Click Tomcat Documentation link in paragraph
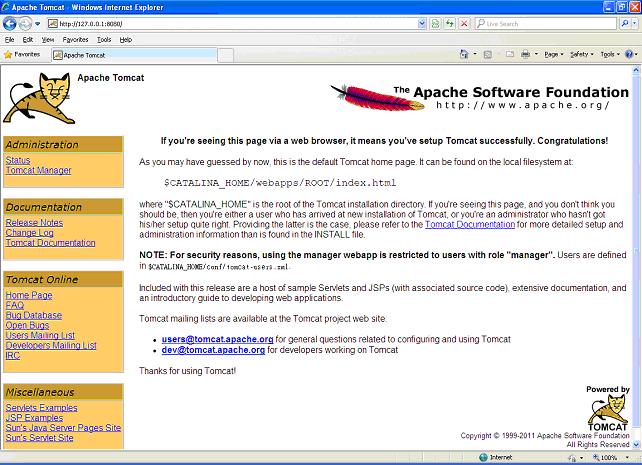Screen dimensions: 642x465 point(470,224)
